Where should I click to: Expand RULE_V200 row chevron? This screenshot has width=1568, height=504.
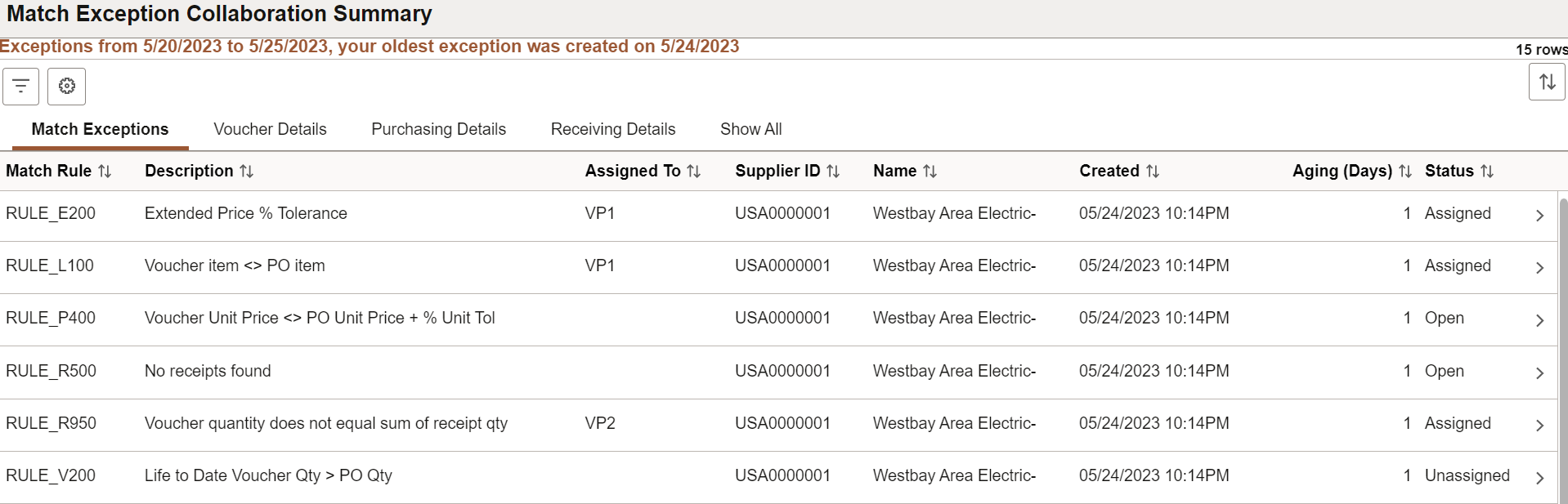click(x=1539, y=478)
